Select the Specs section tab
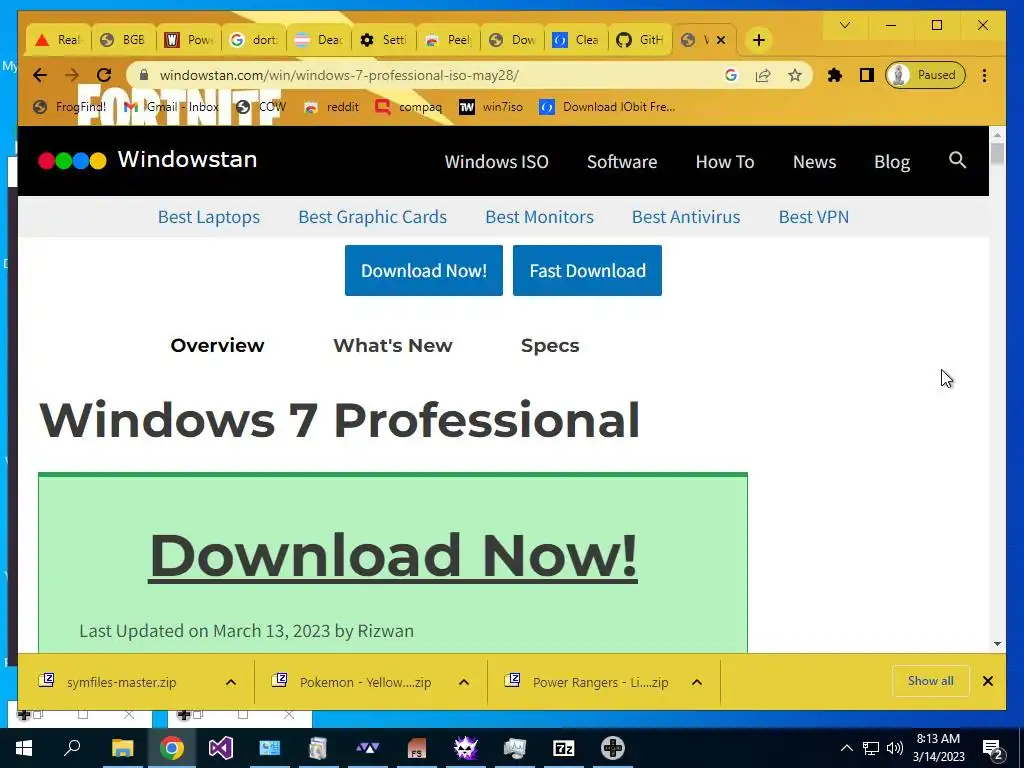This screenshot has height=768, width=1024. pos(550,345)
